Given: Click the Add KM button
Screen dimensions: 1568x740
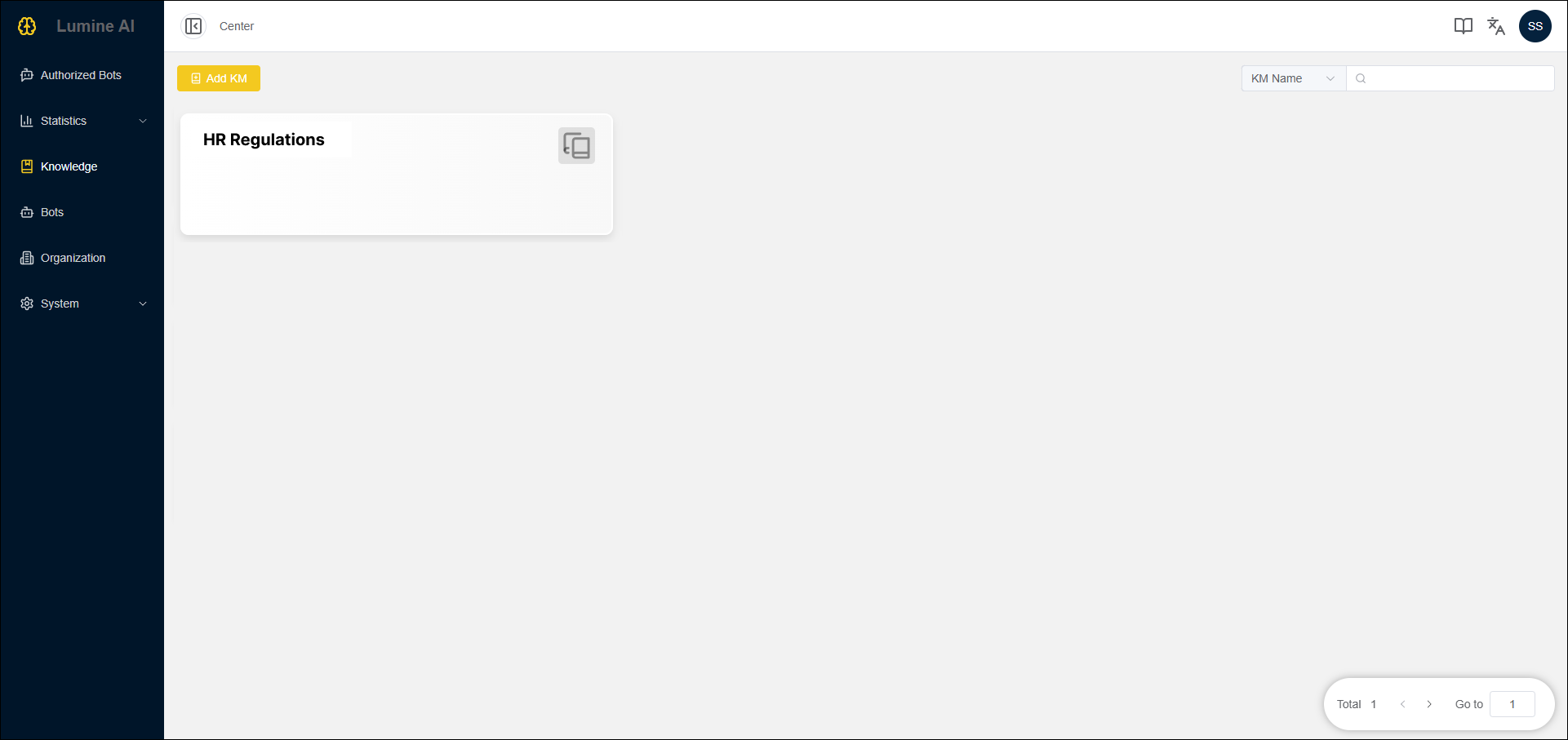Looking at the screenshot, I should [x=219, y=78].
